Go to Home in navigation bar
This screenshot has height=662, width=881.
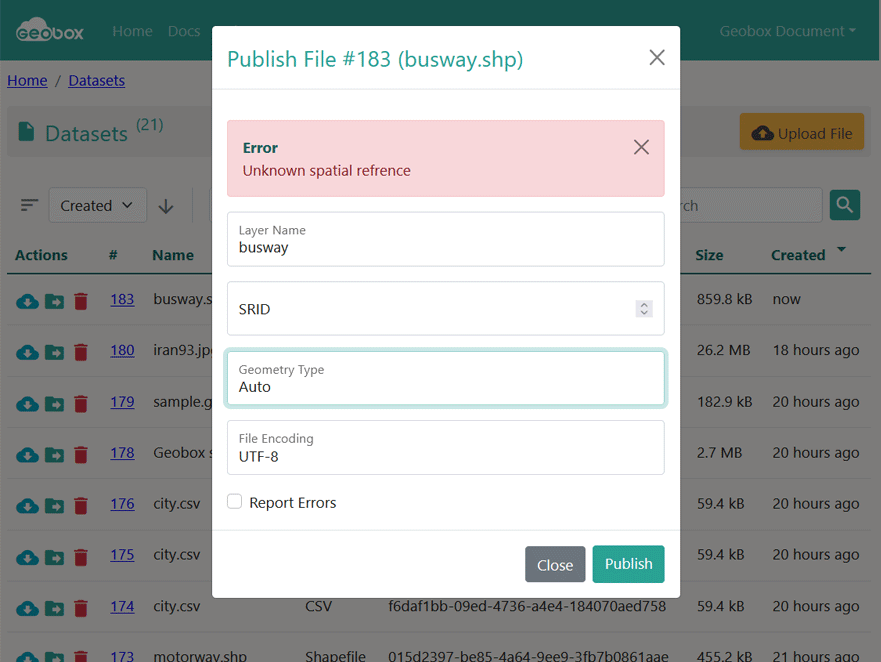coord(132,31)
